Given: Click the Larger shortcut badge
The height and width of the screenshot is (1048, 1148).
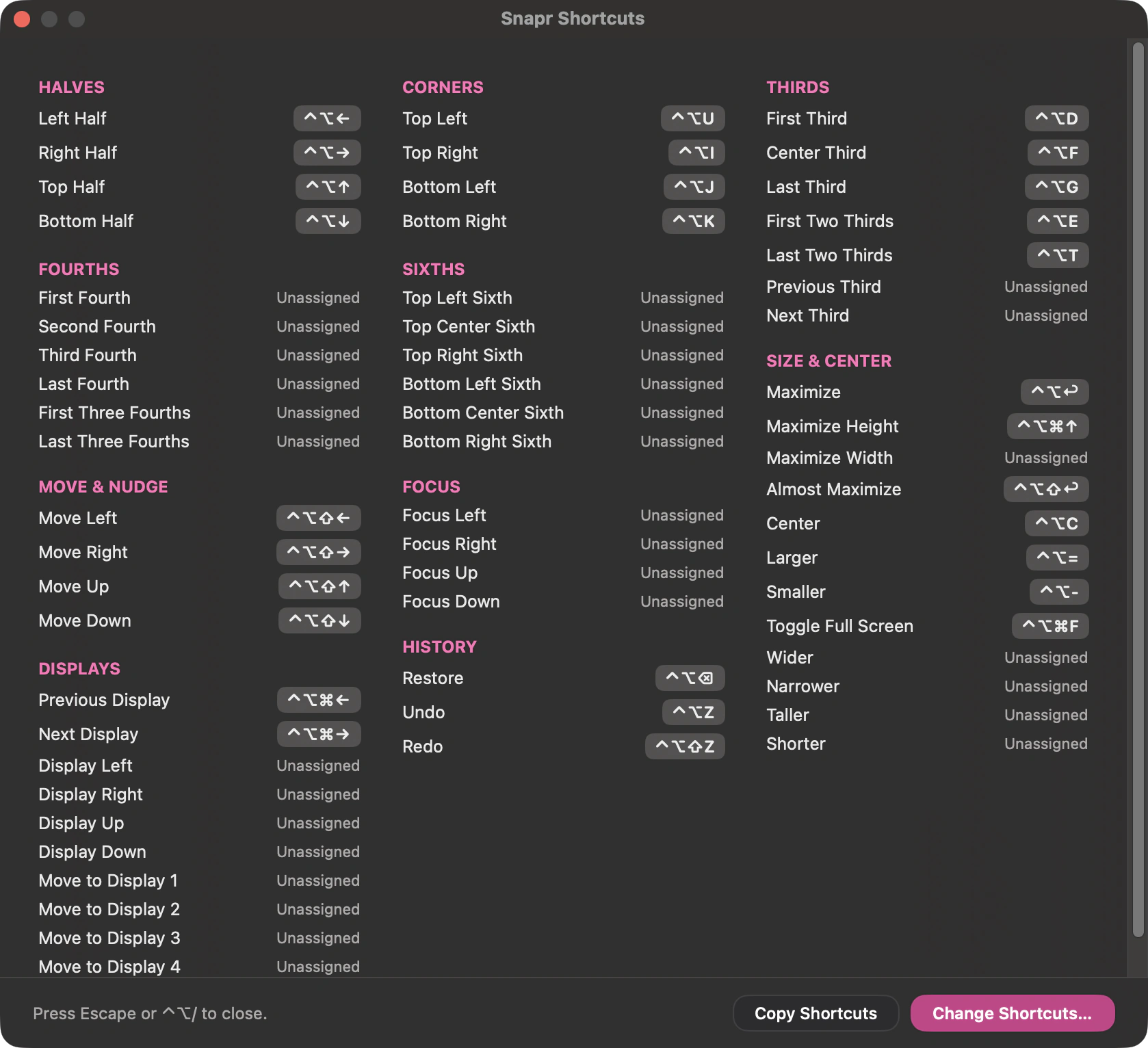Looking at the screenshot, I should [1057, 558].
